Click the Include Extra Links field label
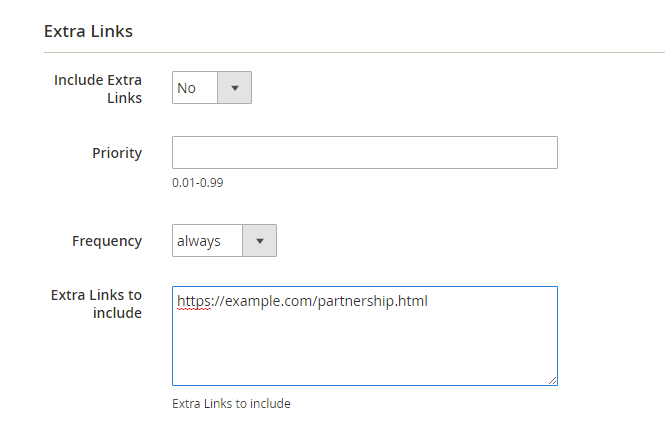This screenshot has height=431, width=665. [x=98, y=88]
